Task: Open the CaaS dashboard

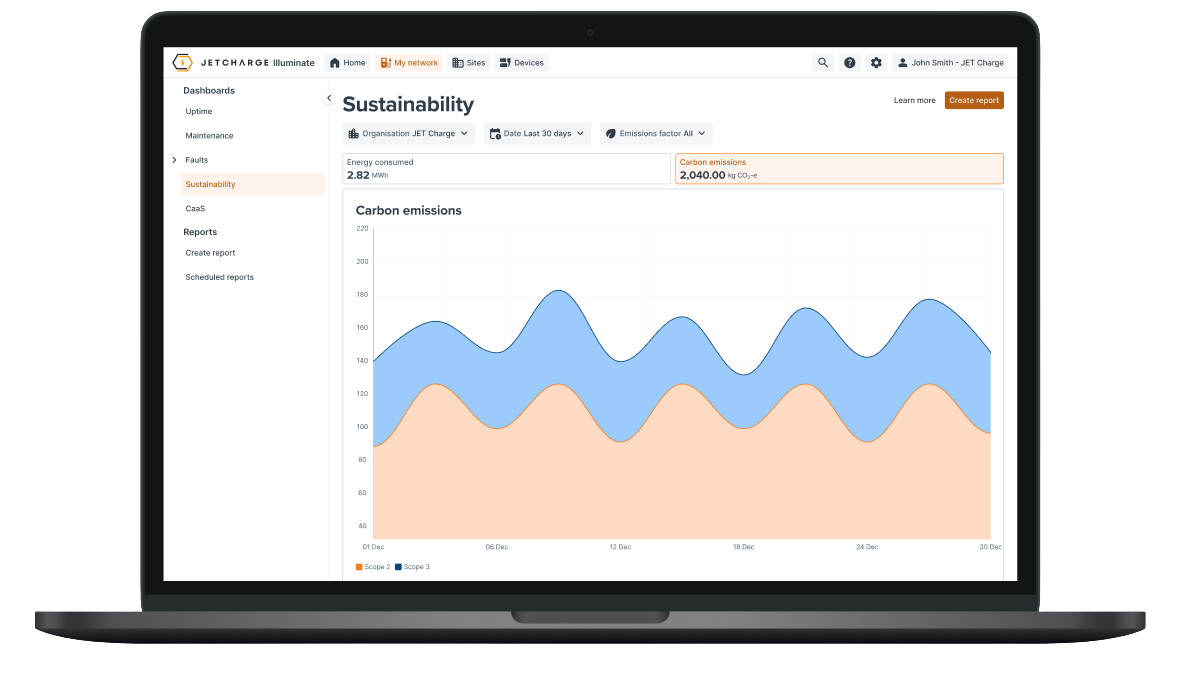Action: click(x=195, y=209)
